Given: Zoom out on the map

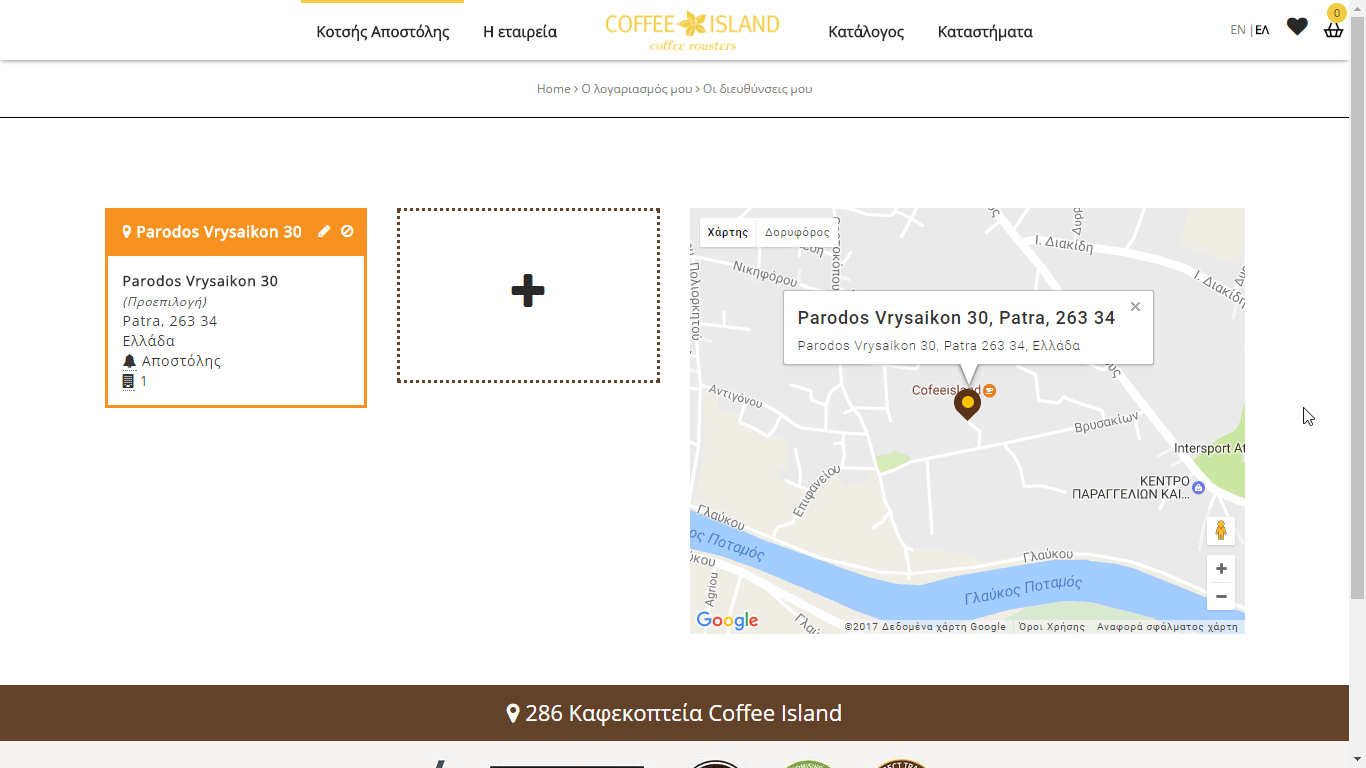Looking at the screenshot, I should (x=1221, y=596).
